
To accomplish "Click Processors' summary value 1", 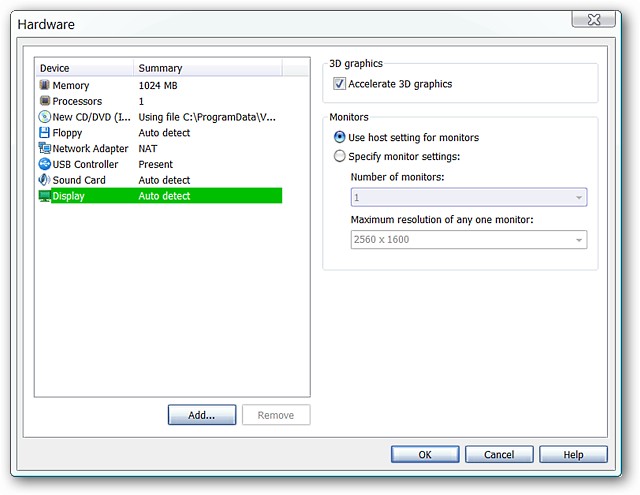I will 141,101.
